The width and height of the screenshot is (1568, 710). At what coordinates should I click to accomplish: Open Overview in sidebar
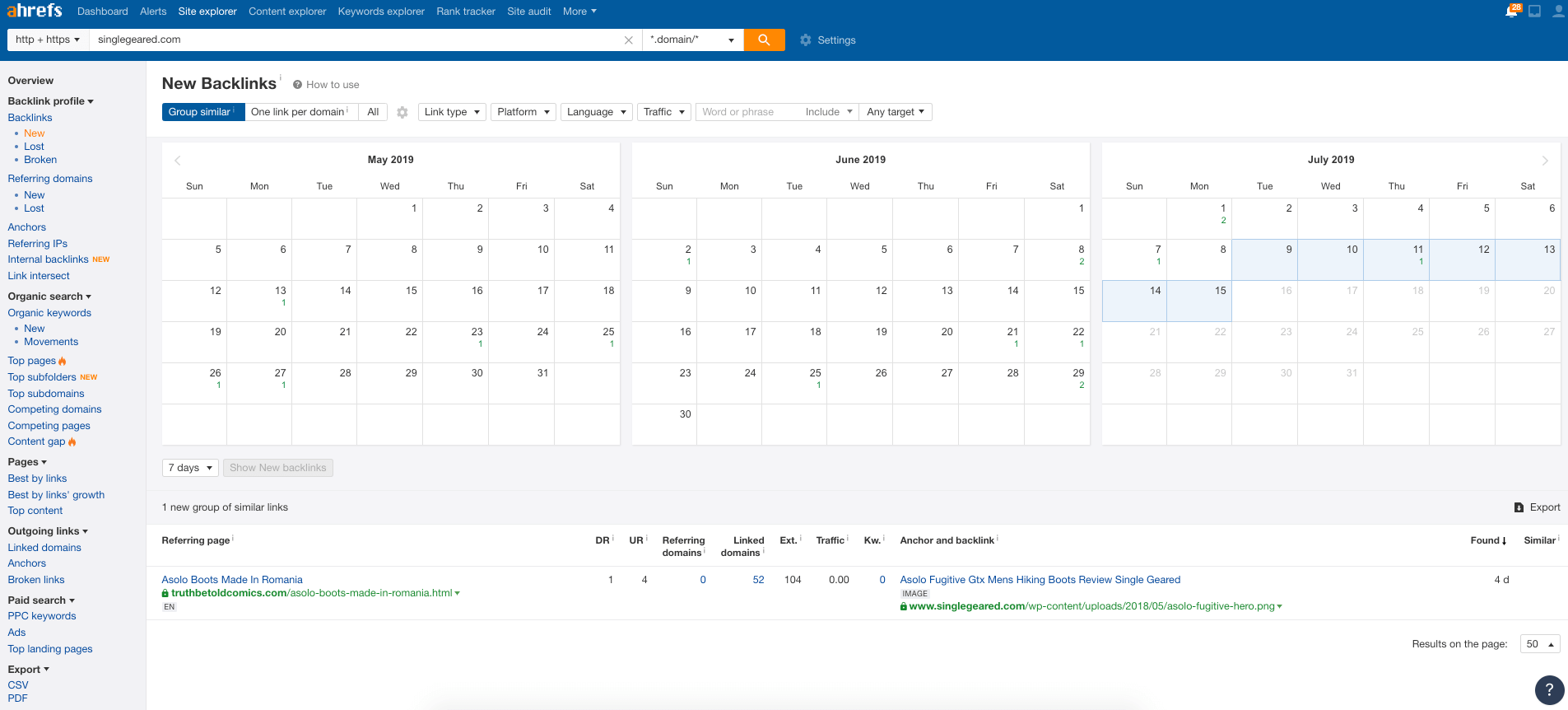point(30,81)
